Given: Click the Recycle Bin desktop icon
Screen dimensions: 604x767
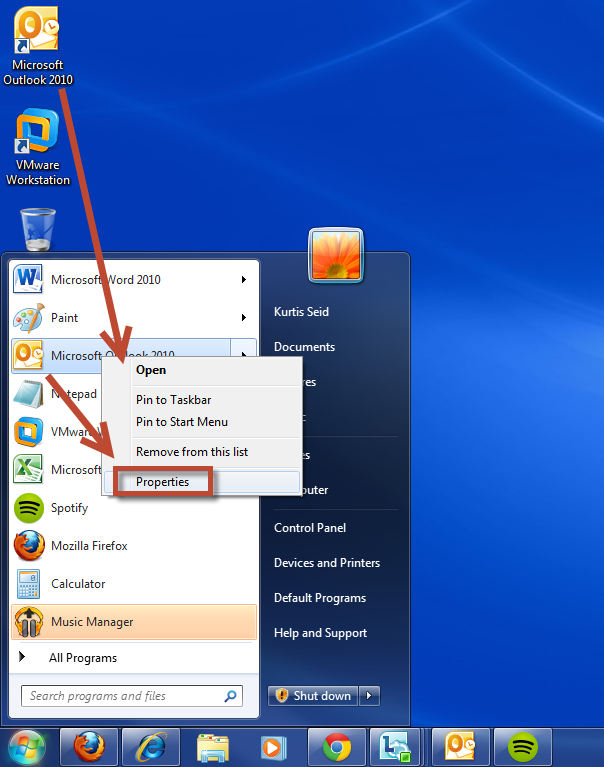Looking at the screenshot, I should click(38, 229).
